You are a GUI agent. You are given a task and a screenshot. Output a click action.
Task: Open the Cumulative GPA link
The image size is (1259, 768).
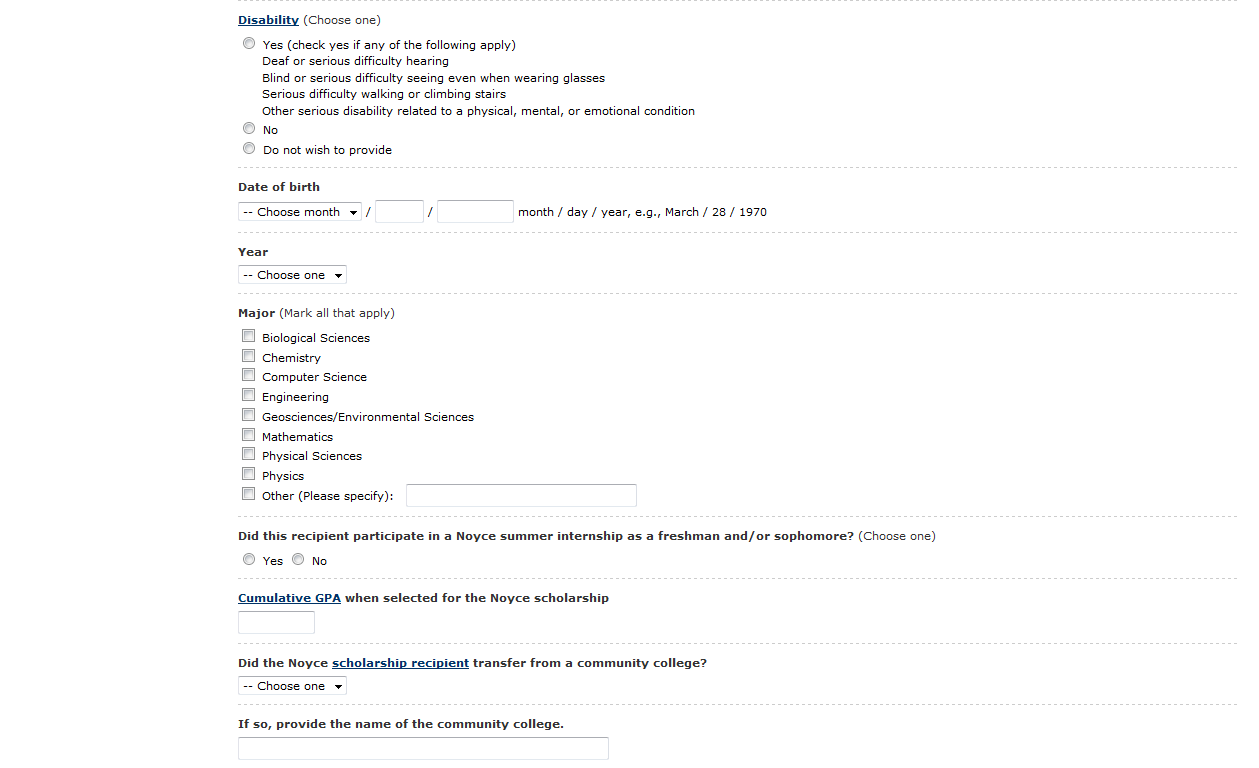click(x=289, y=598)
